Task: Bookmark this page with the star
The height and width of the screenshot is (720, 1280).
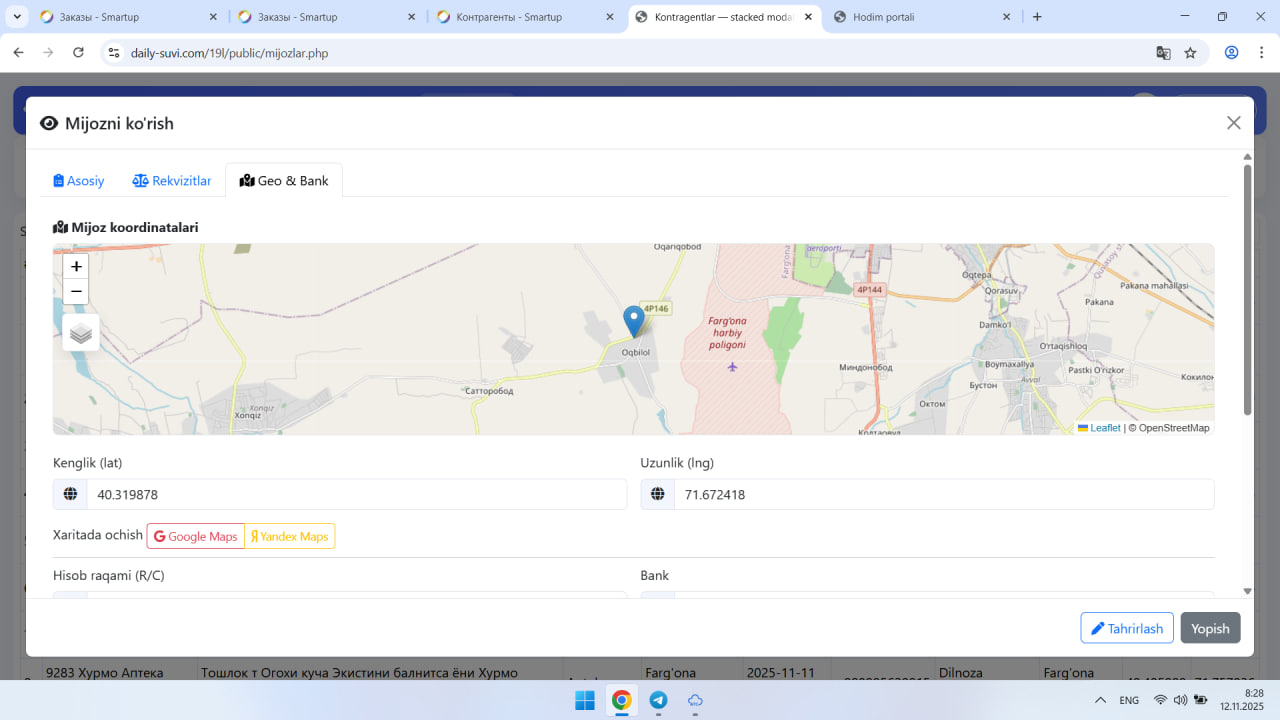Action: pos(1190,53)
